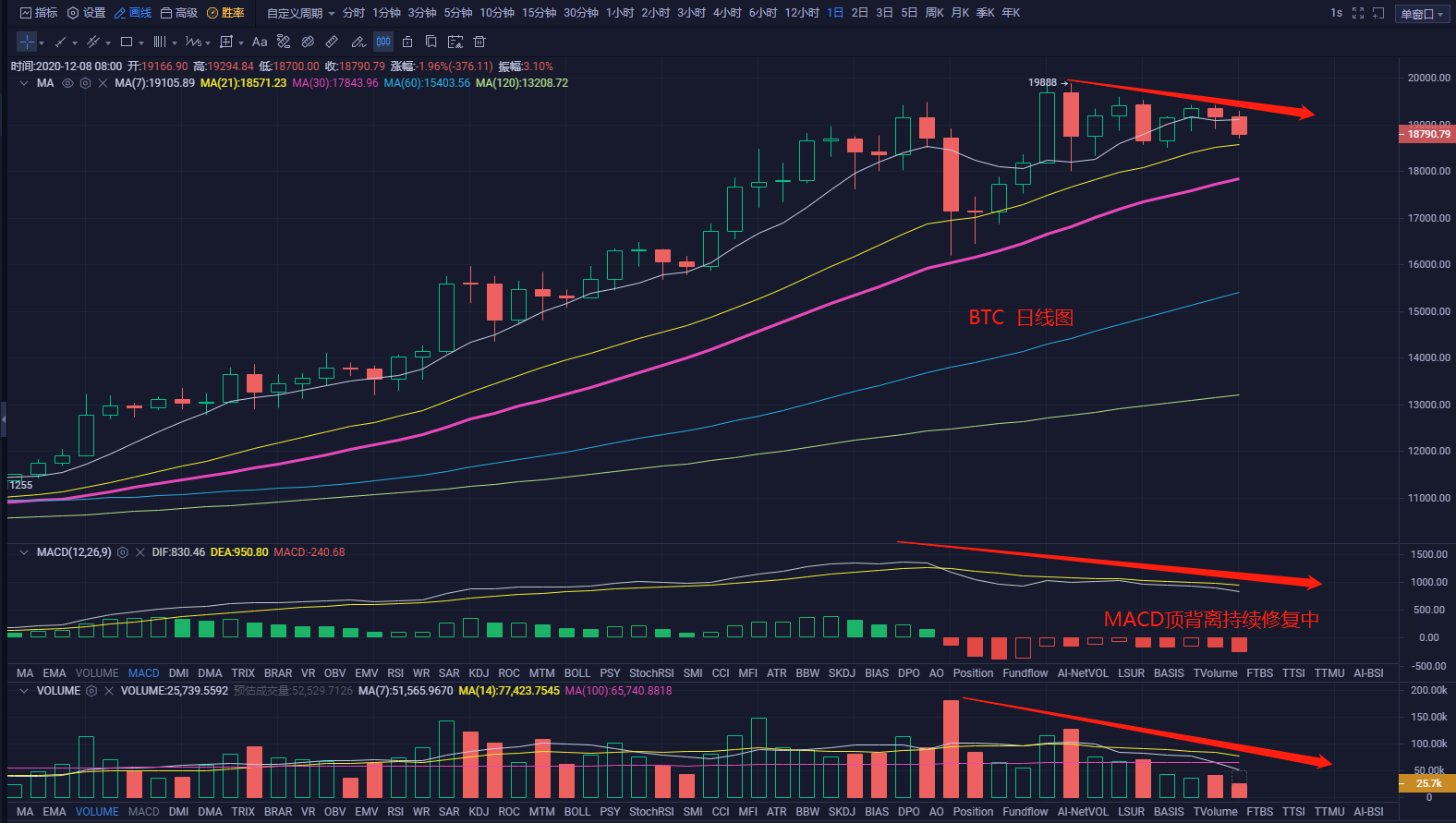Open the 高级 advanced menu
1456x823 pixels.
179,13
